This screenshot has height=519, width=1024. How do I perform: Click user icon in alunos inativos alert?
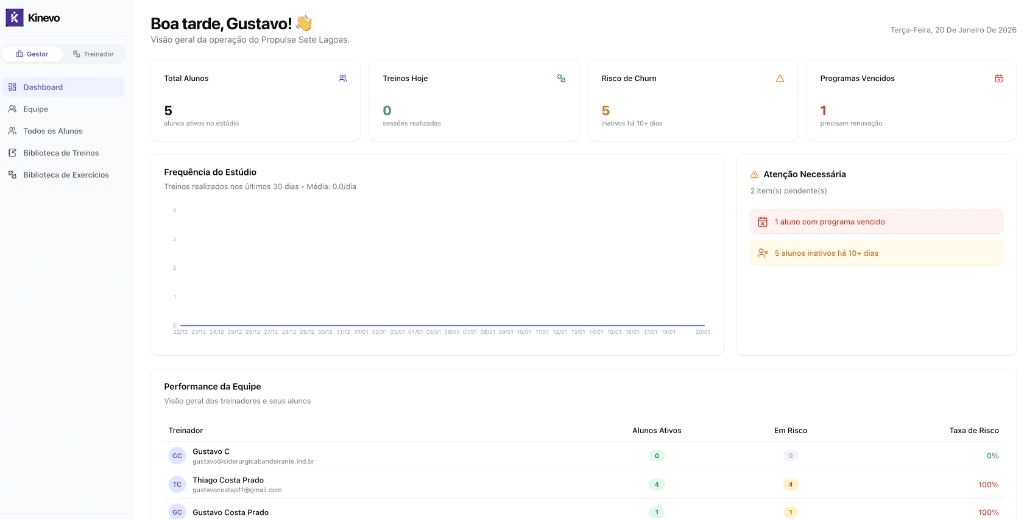click(762, 253)
